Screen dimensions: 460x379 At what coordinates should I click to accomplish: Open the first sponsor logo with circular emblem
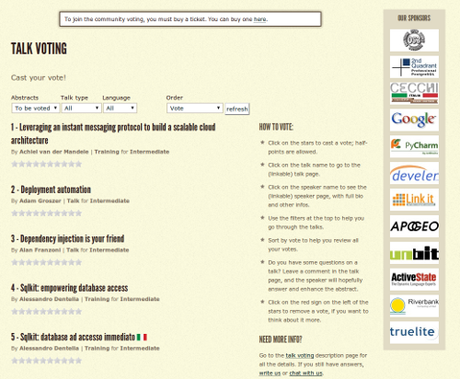pyautogui.click(x=414, y=40)
